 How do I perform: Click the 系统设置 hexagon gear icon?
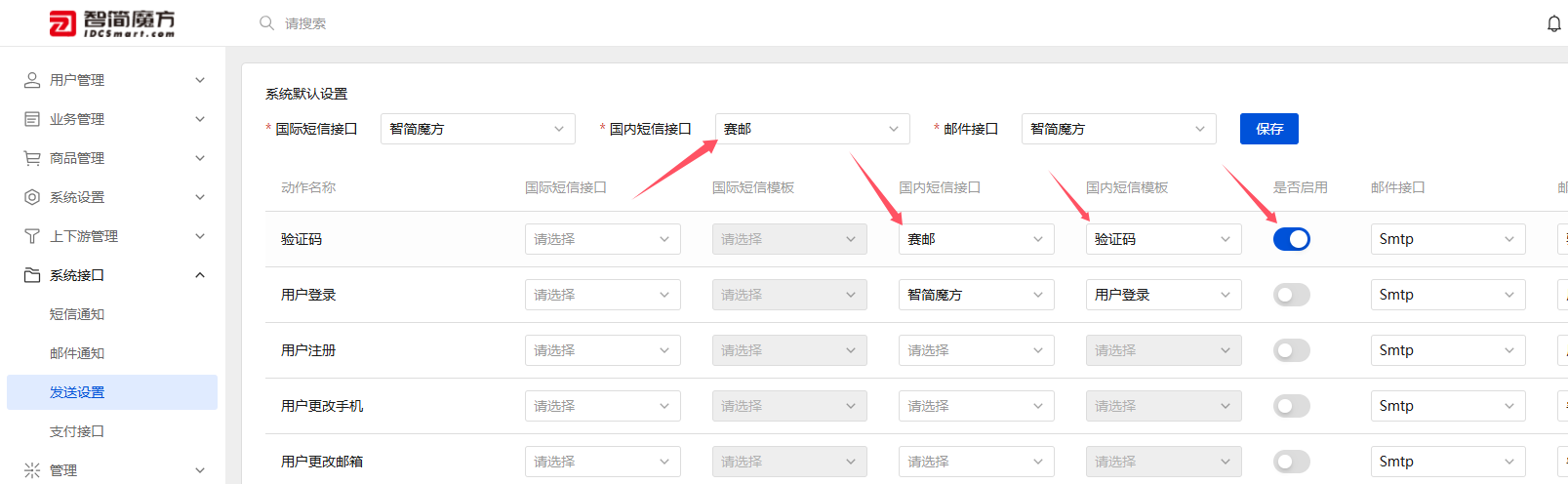tap(32, 197)
